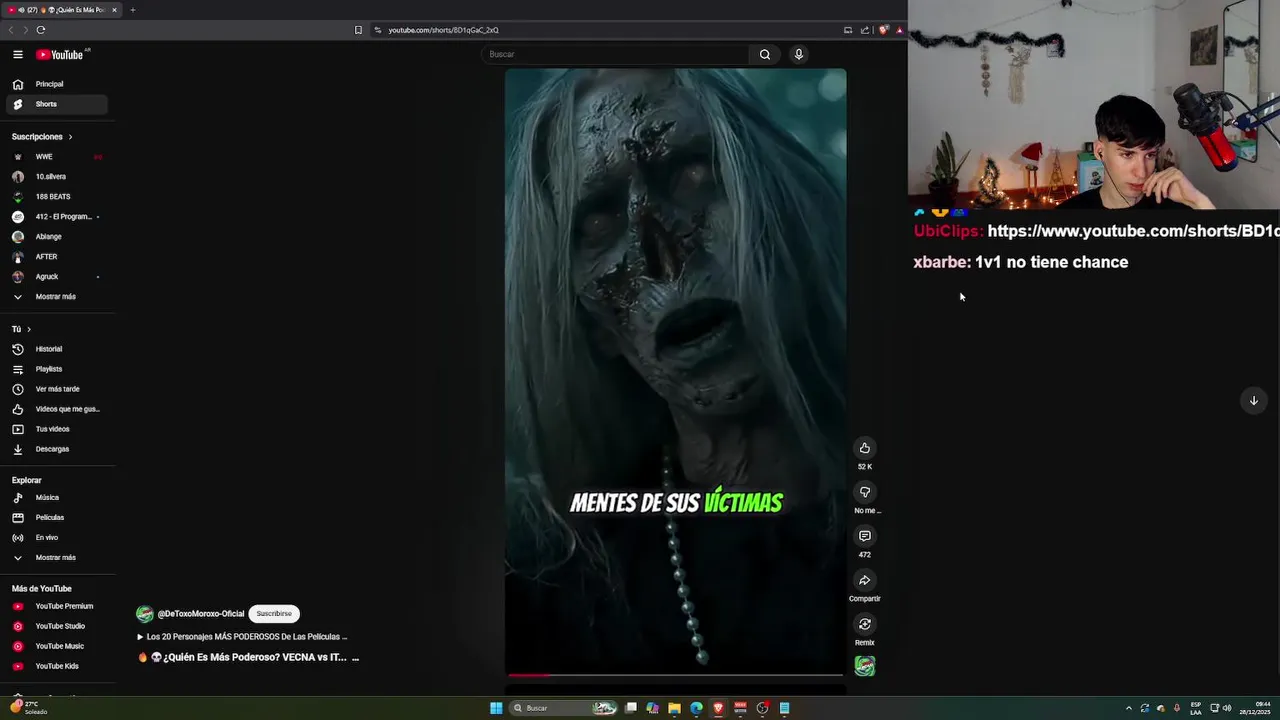Click the xbarbe username in chat
The width and height of the screenshot is (1280, 720).
pos(940,262)
